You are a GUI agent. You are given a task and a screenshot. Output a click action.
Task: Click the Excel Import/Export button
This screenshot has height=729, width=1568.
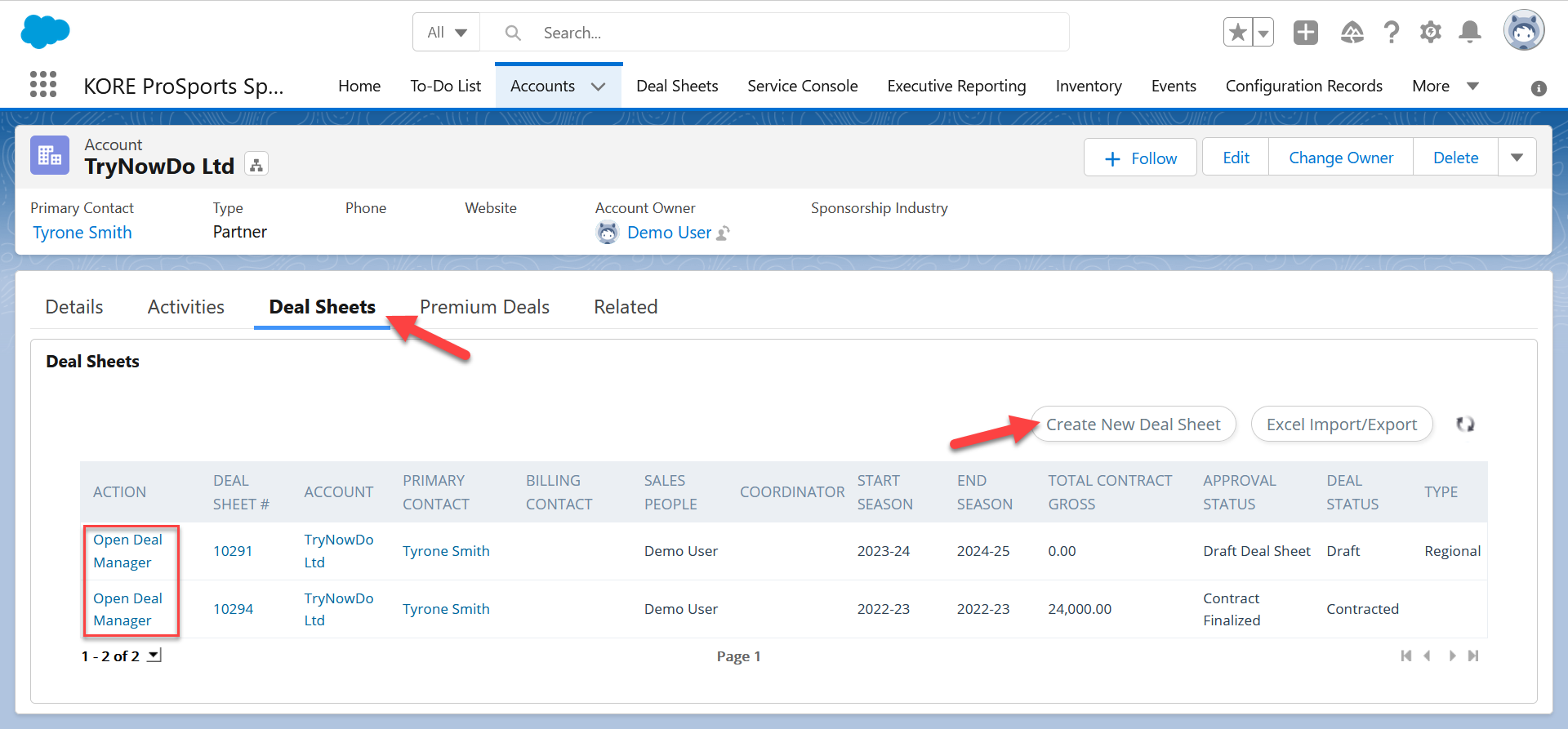(1342, 424)
